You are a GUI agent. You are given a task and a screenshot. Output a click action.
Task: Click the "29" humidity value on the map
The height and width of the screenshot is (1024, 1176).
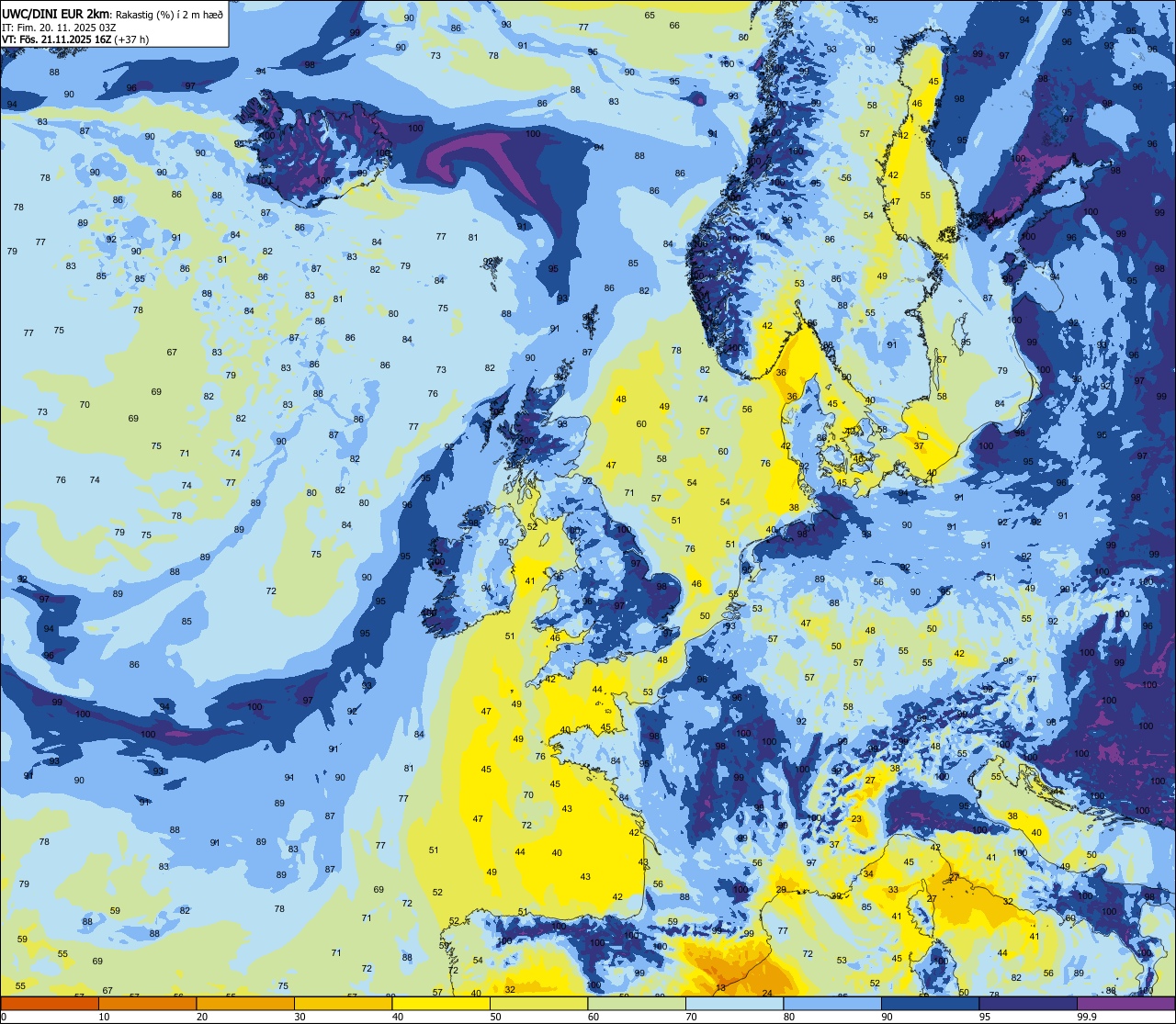[x=782, y=890]
